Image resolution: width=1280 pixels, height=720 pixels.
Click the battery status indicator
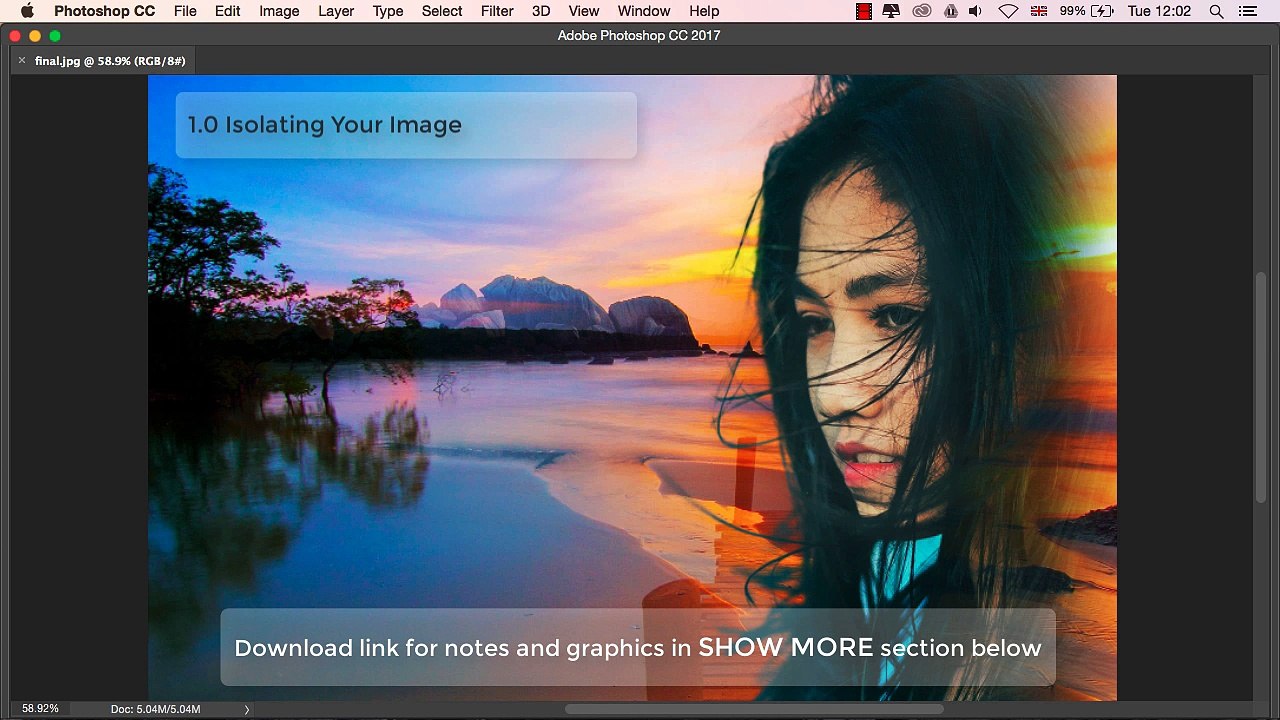(1087, 11)
